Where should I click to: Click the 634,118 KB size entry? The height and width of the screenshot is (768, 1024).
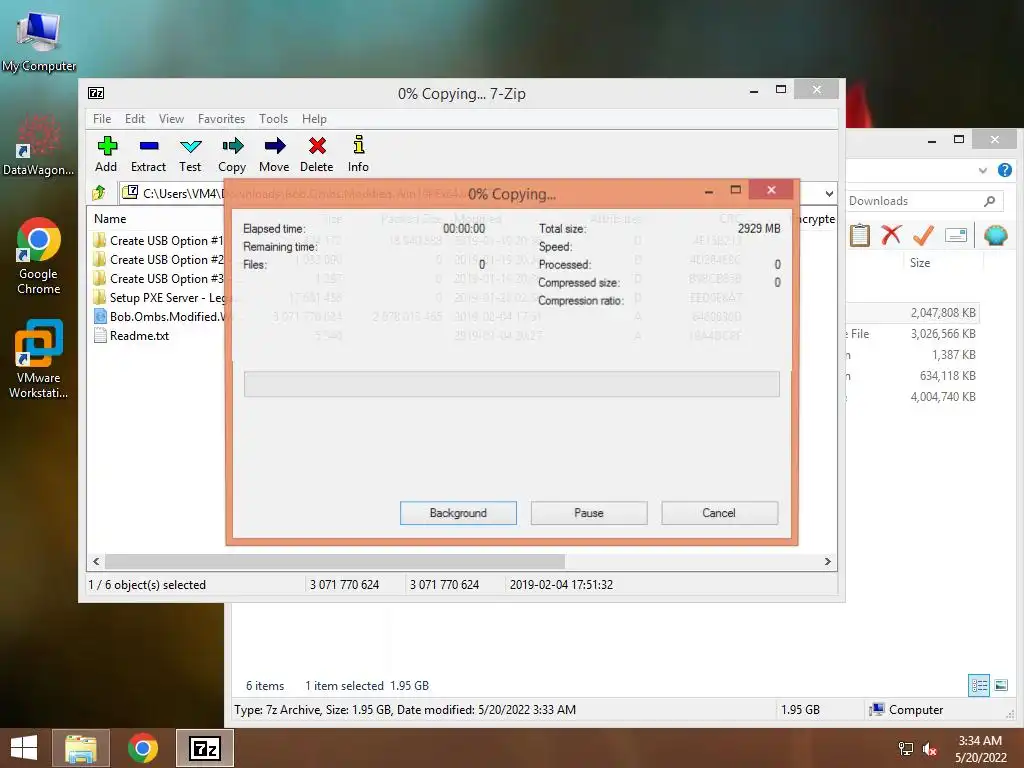click(948, 376)
